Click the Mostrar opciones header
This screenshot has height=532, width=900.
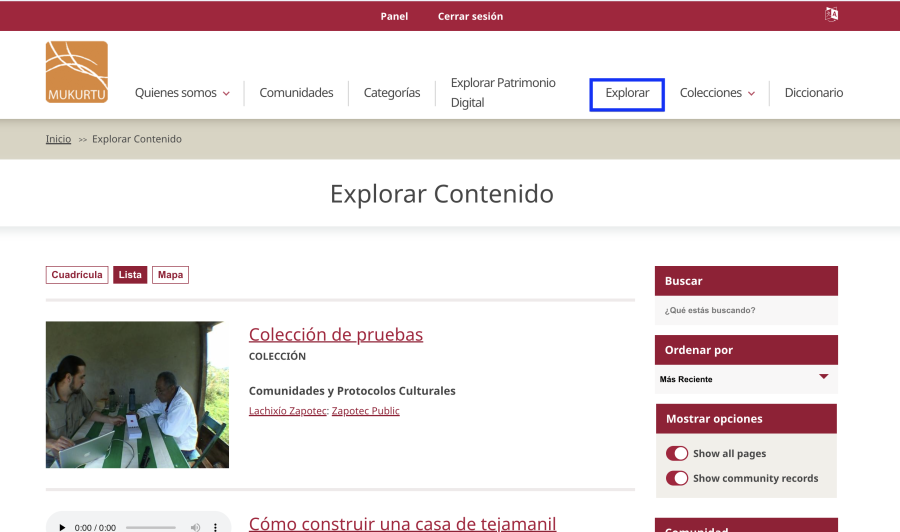[746, 419]
